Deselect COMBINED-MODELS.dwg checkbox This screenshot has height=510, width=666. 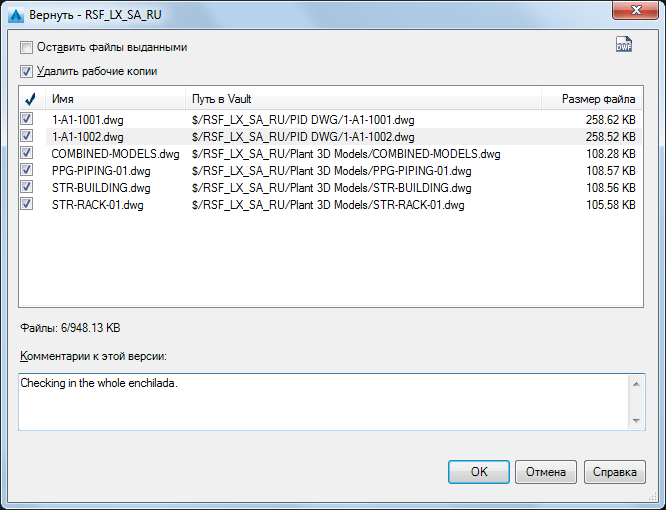[x=26, y=153]
